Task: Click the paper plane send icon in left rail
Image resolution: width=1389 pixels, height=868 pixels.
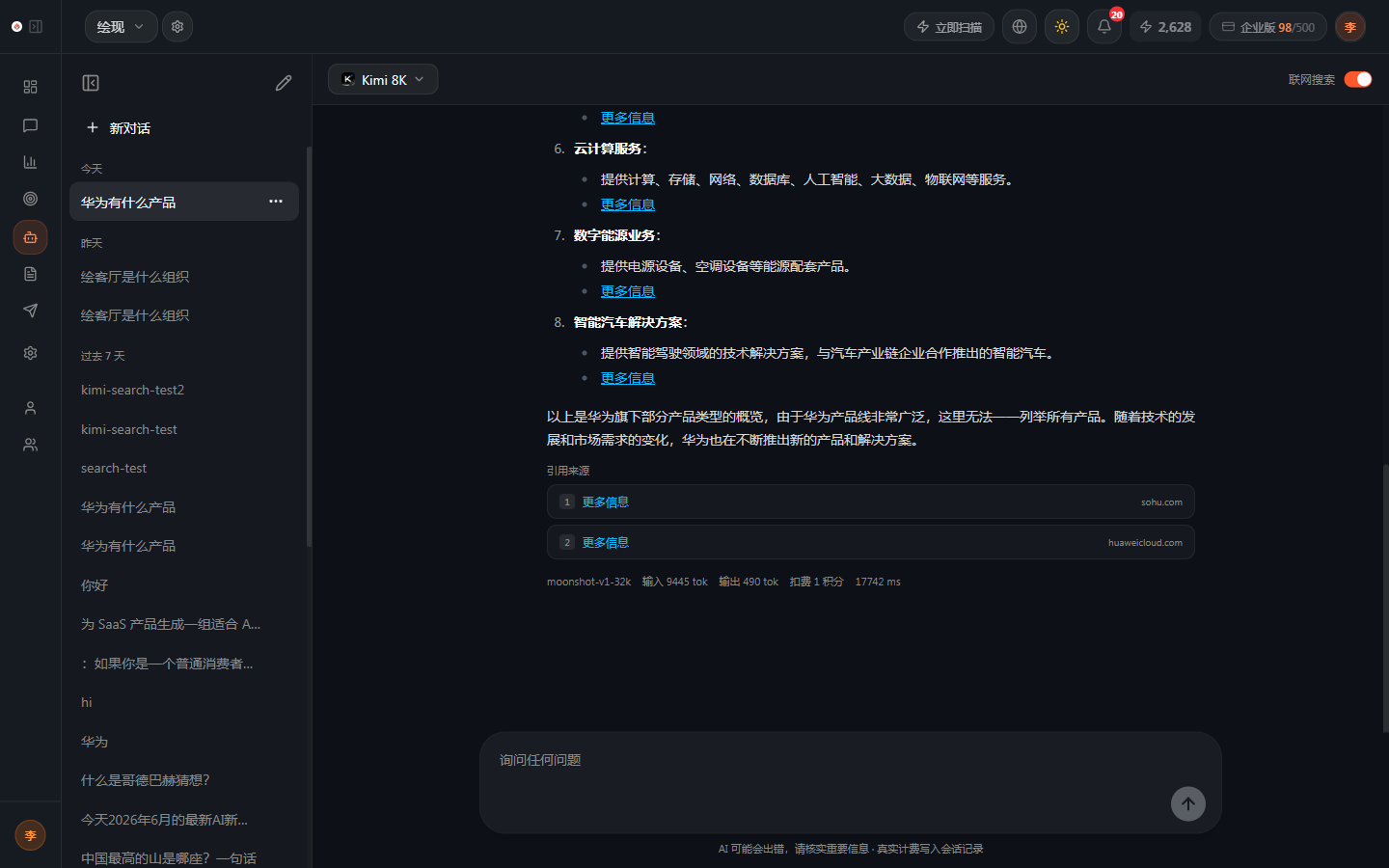Action: pyautogui.click(x=30, y=311)
